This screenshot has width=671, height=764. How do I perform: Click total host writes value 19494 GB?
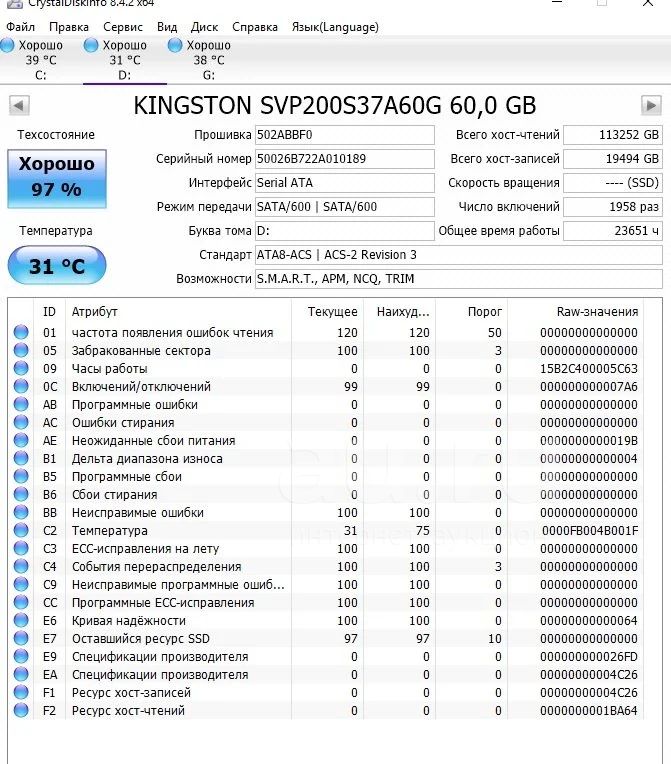click(613, 159)
